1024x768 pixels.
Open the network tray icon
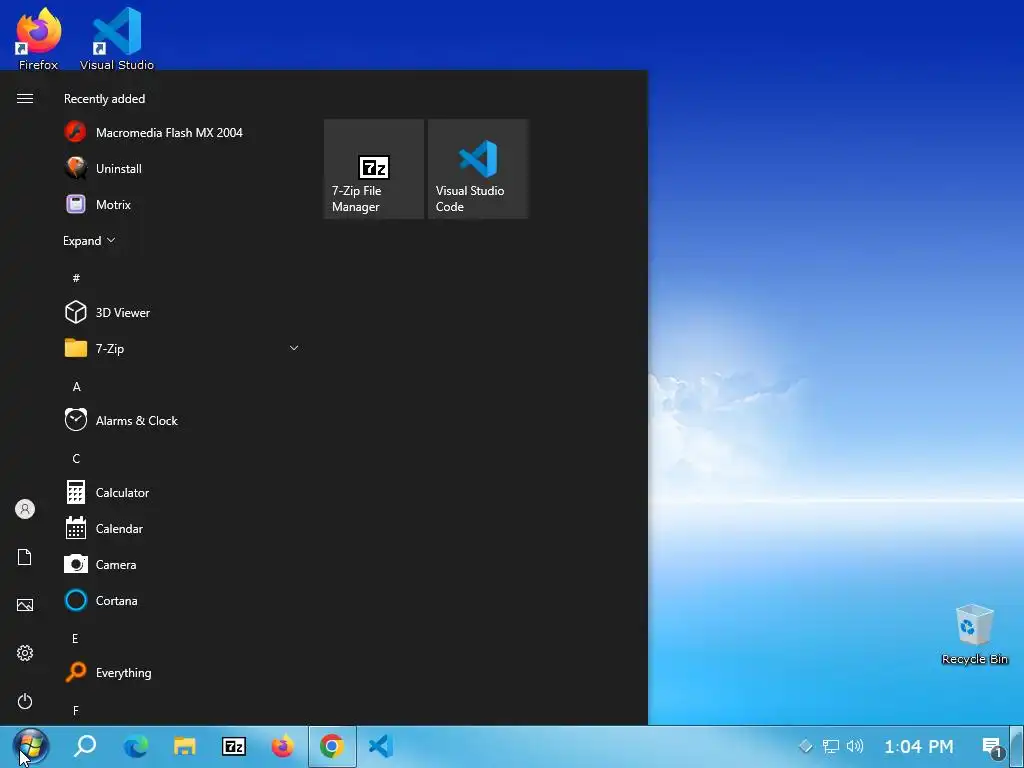coord(831,746)
